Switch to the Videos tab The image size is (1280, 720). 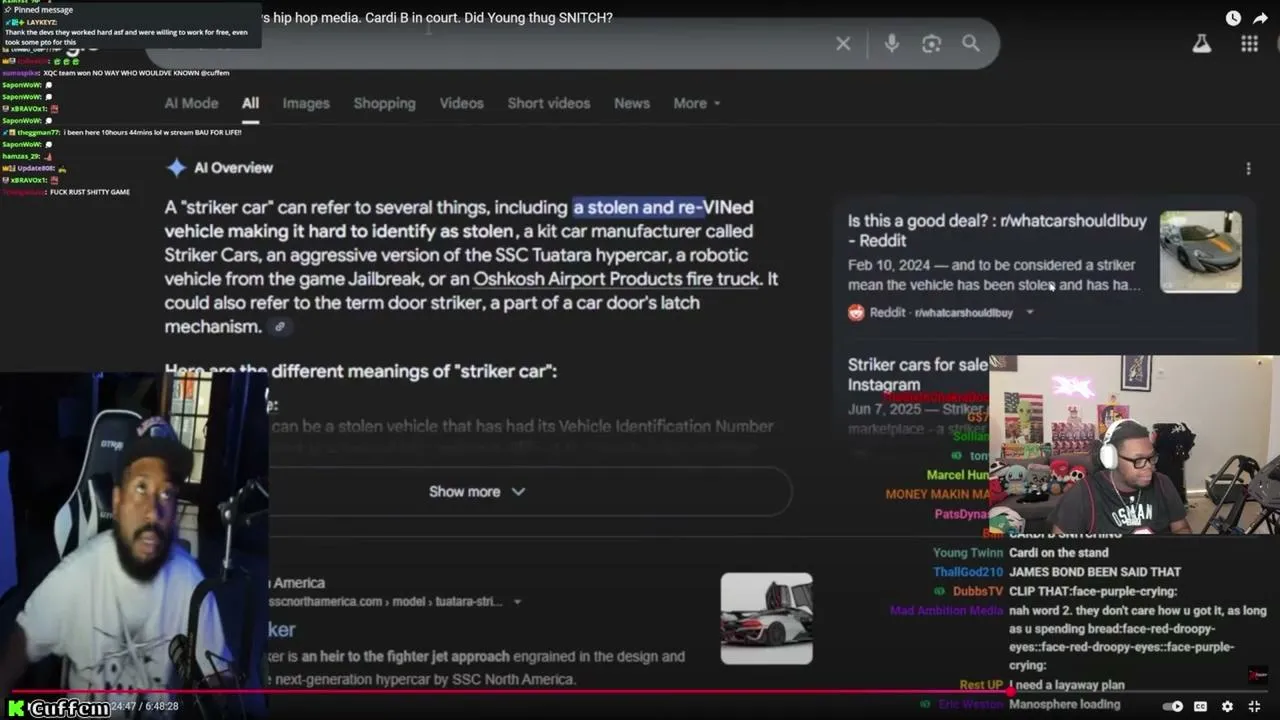tap(461, 103)
